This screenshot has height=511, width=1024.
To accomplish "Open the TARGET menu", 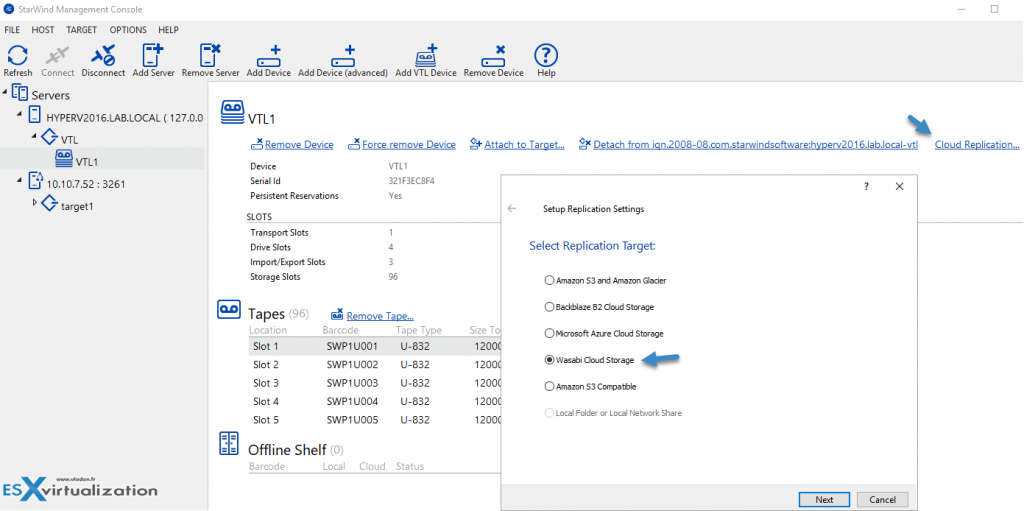I will tap(81, 30).
